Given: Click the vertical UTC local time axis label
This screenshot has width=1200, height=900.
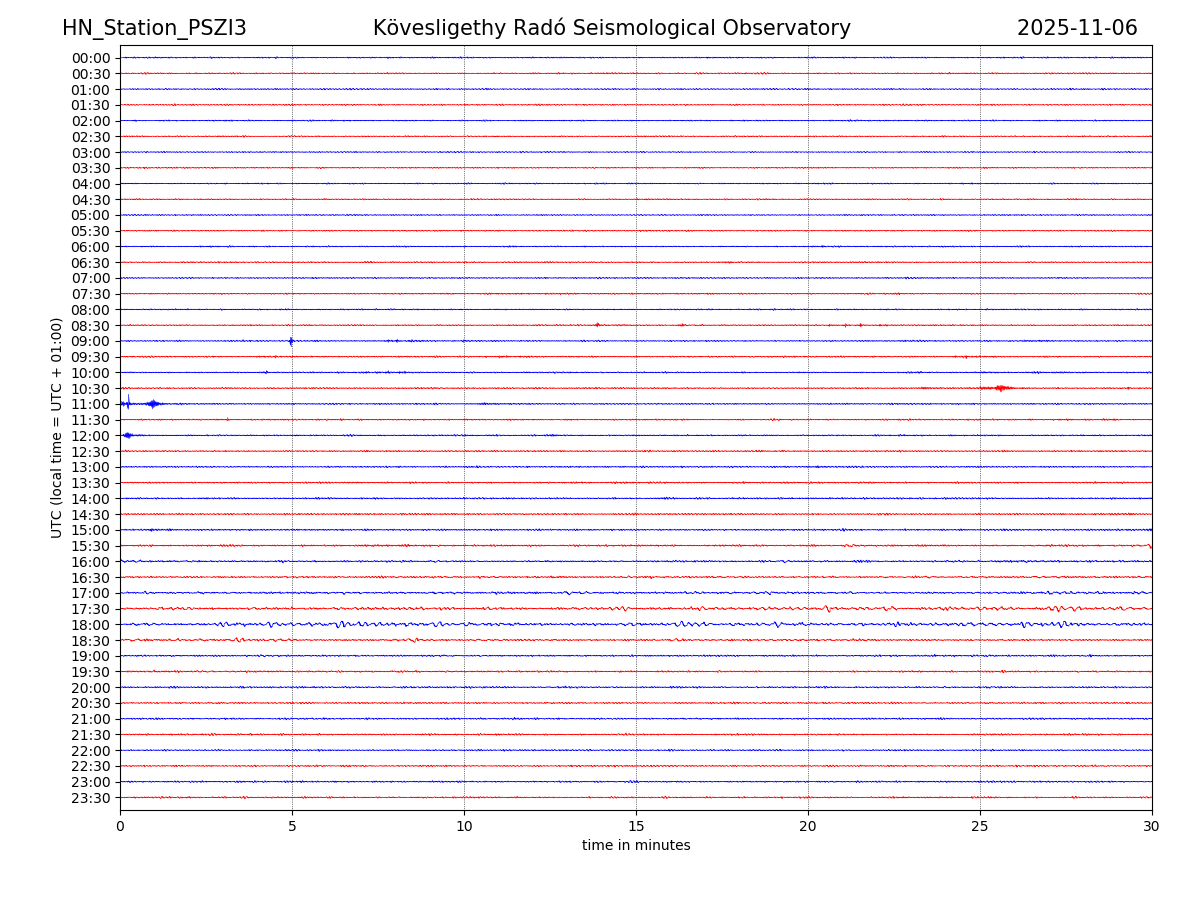Looking at the screenshot, I should 57,427.
